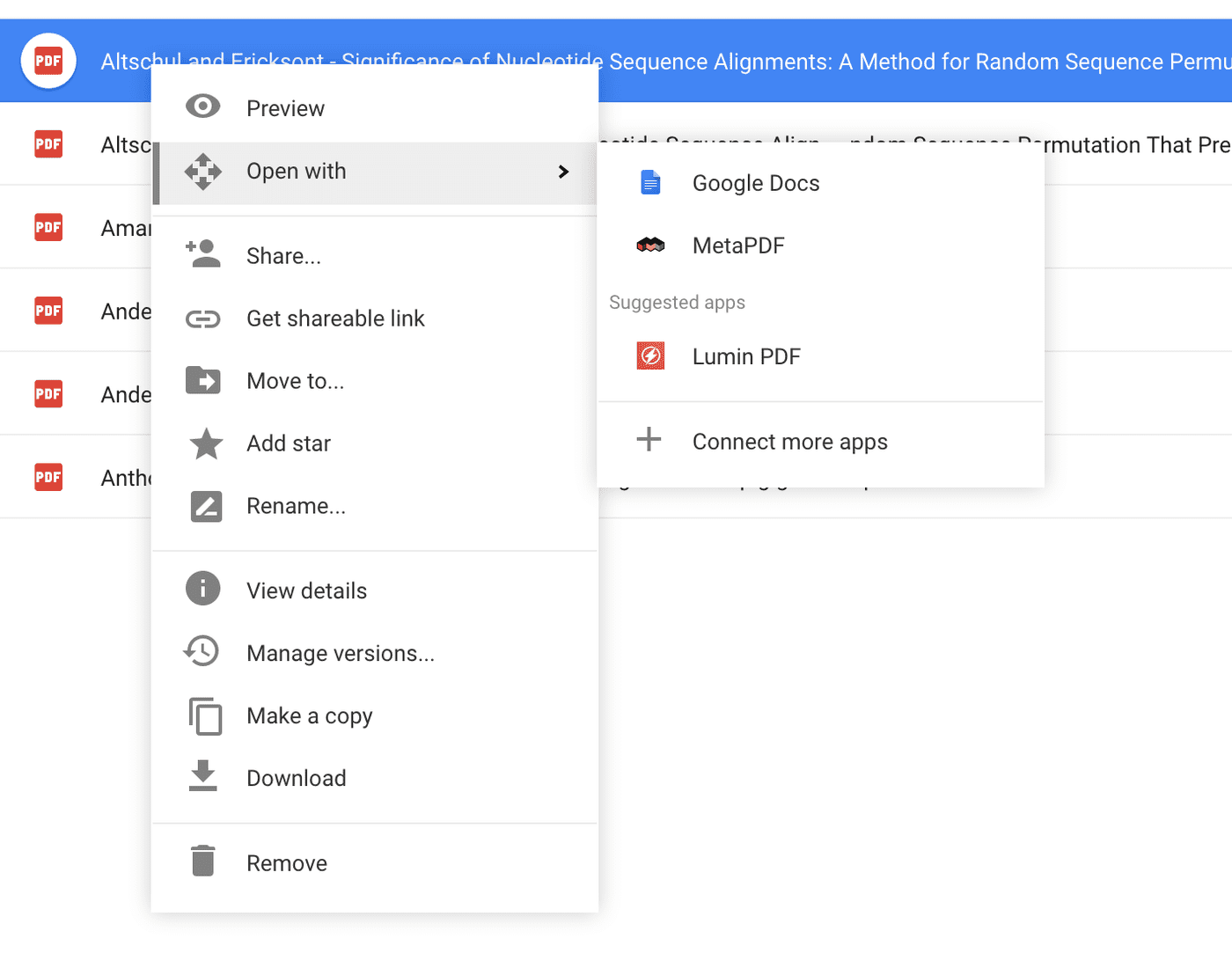
Task: Click the Preview eye icon
Action: 203,106
